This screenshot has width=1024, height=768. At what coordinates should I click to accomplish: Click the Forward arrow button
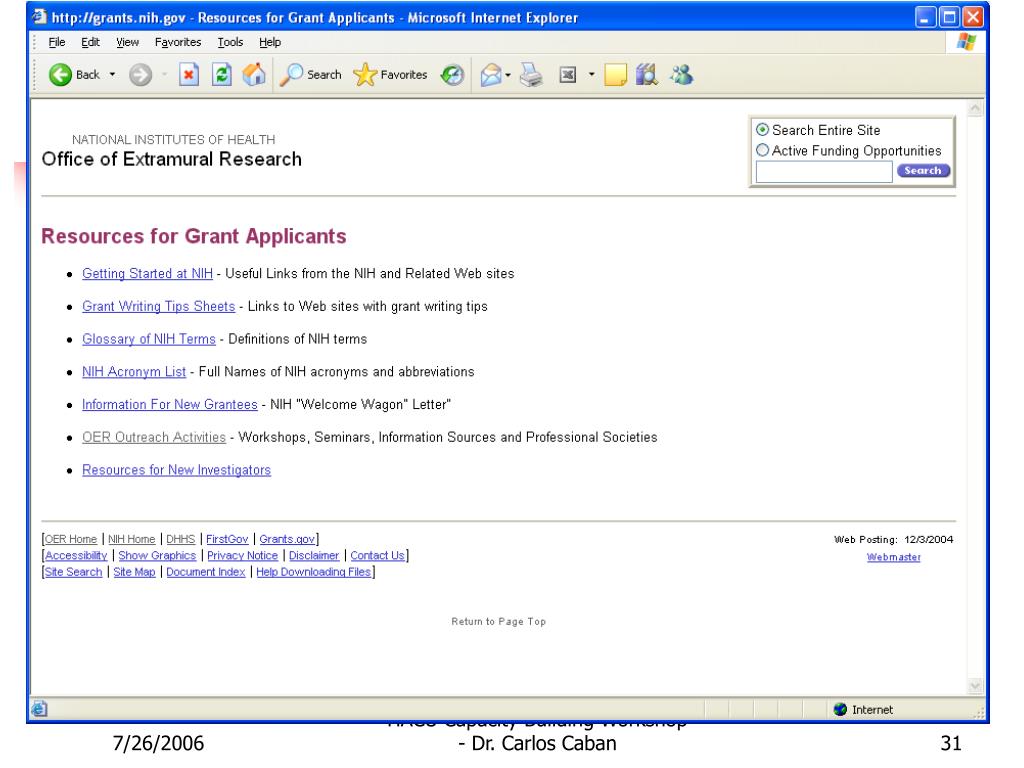click(140, 74)
